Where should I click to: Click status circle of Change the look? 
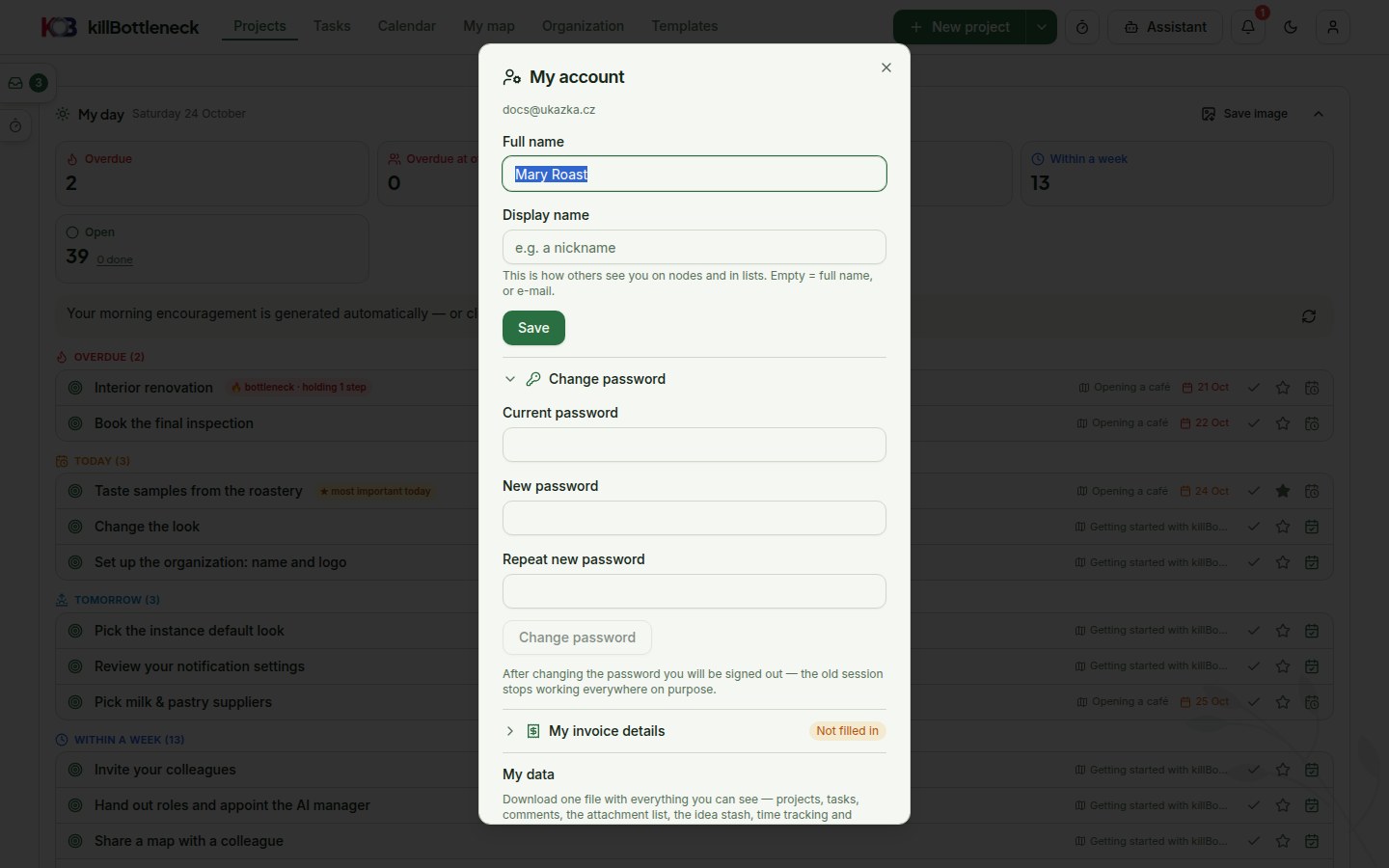75,527
